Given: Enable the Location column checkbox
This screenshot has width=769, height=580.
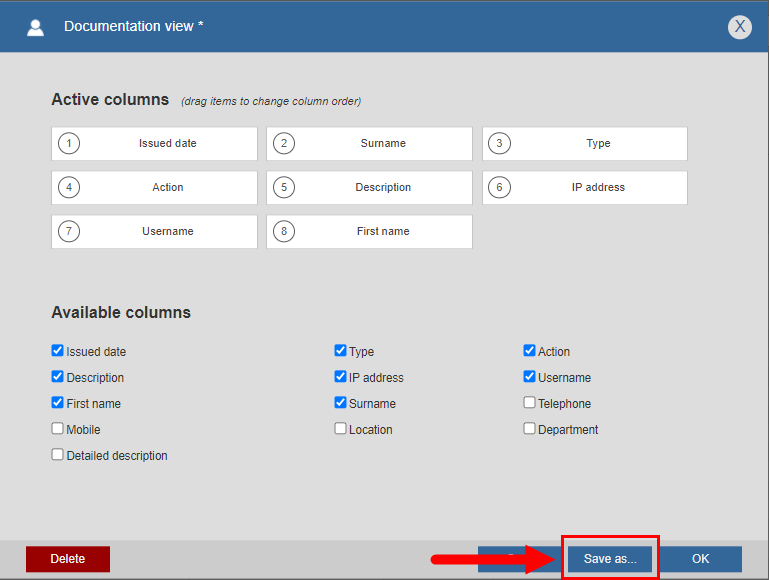Looking at the screenshot, I should (x=340, y=428).
